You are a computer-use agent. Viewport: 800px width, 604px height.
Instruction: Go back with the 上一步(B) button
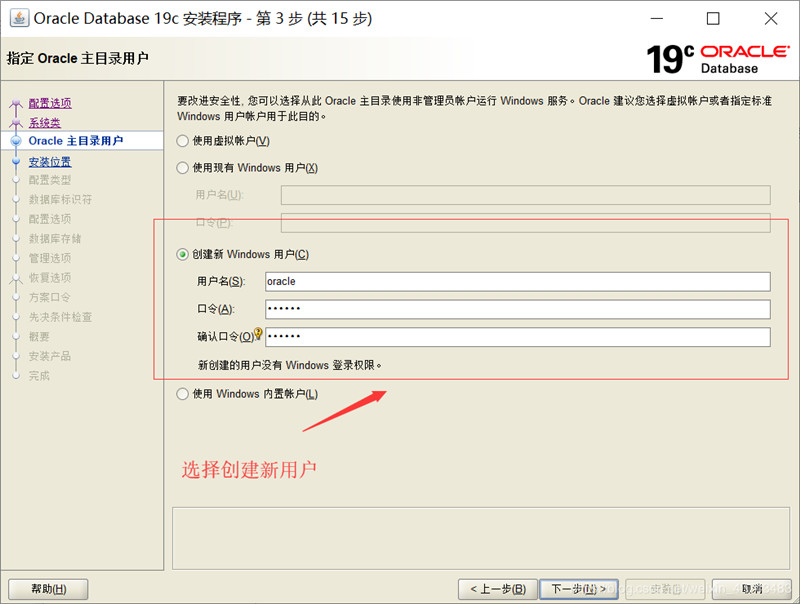(x=498, y=589)
